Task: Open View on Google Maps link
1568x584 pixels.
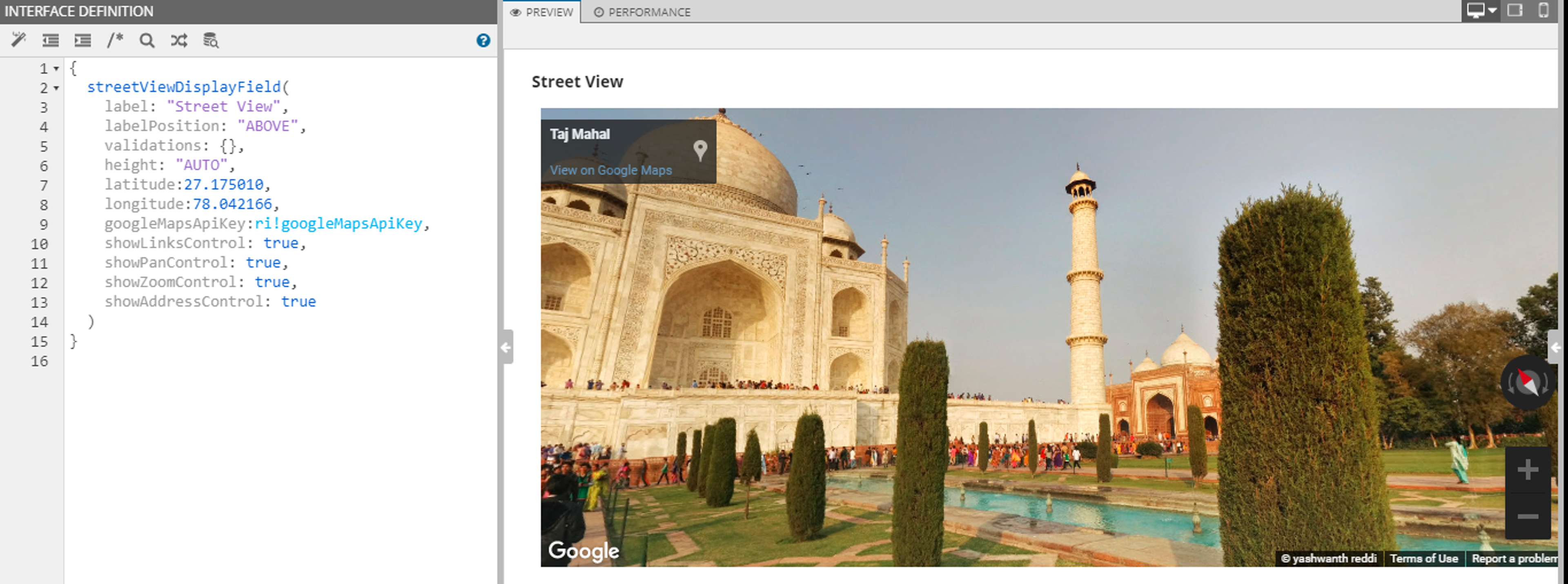Action: 610,170
